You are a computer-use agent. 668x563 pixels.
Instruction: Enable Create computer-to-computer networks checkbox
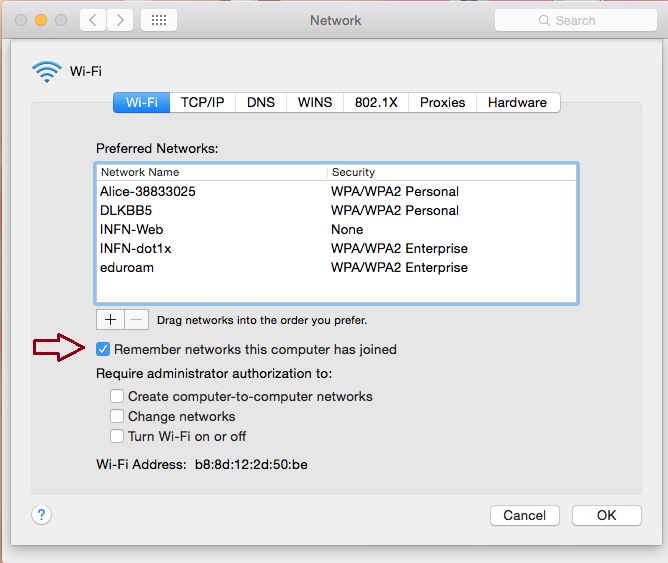[x=117, y=396]
